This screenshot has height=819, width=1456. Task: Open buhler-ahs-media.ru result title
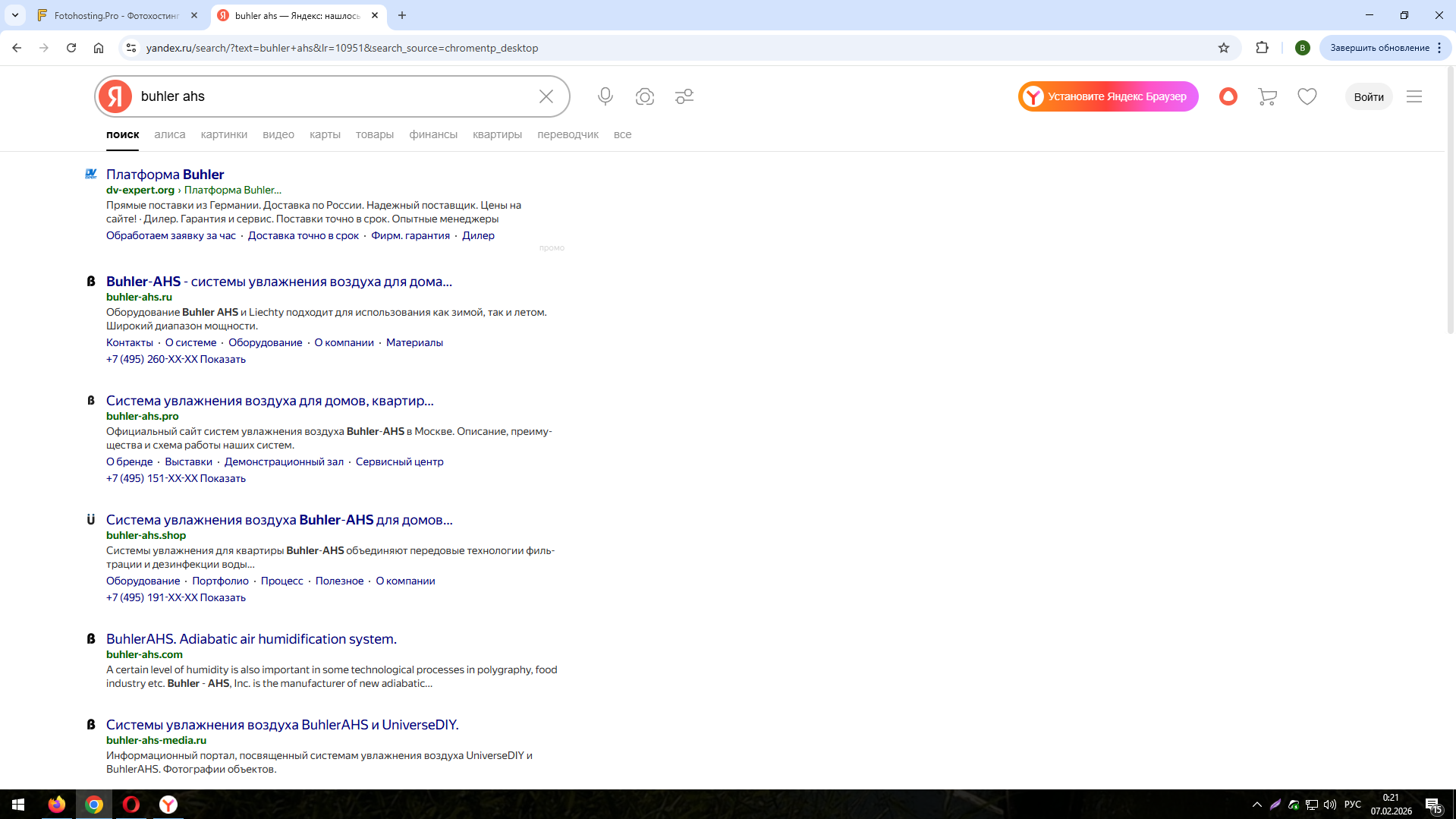pyautogui.click(x=282, y=725)
